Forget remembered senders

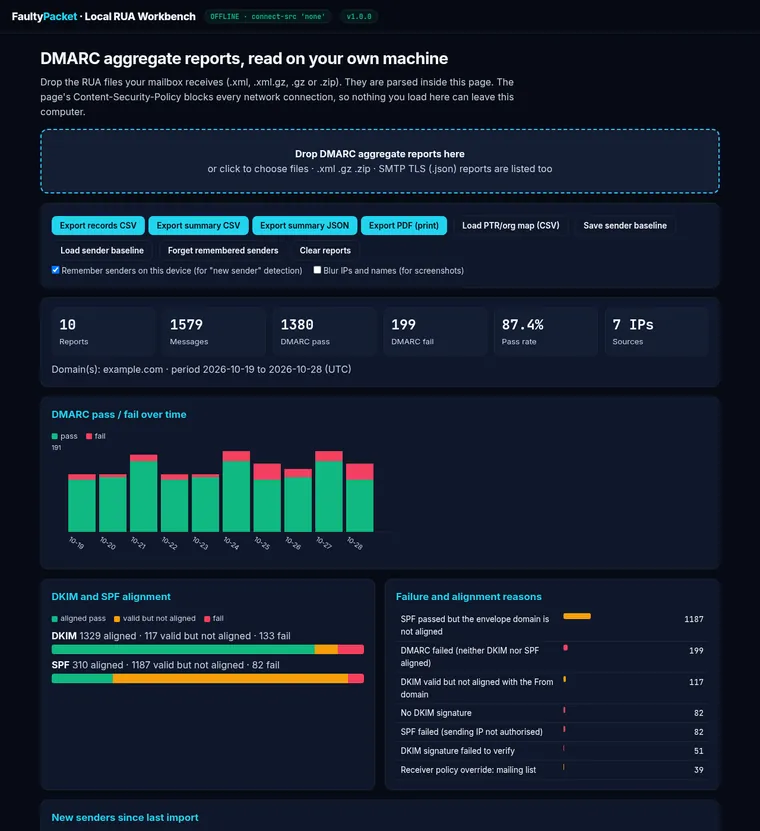point(223,250)
